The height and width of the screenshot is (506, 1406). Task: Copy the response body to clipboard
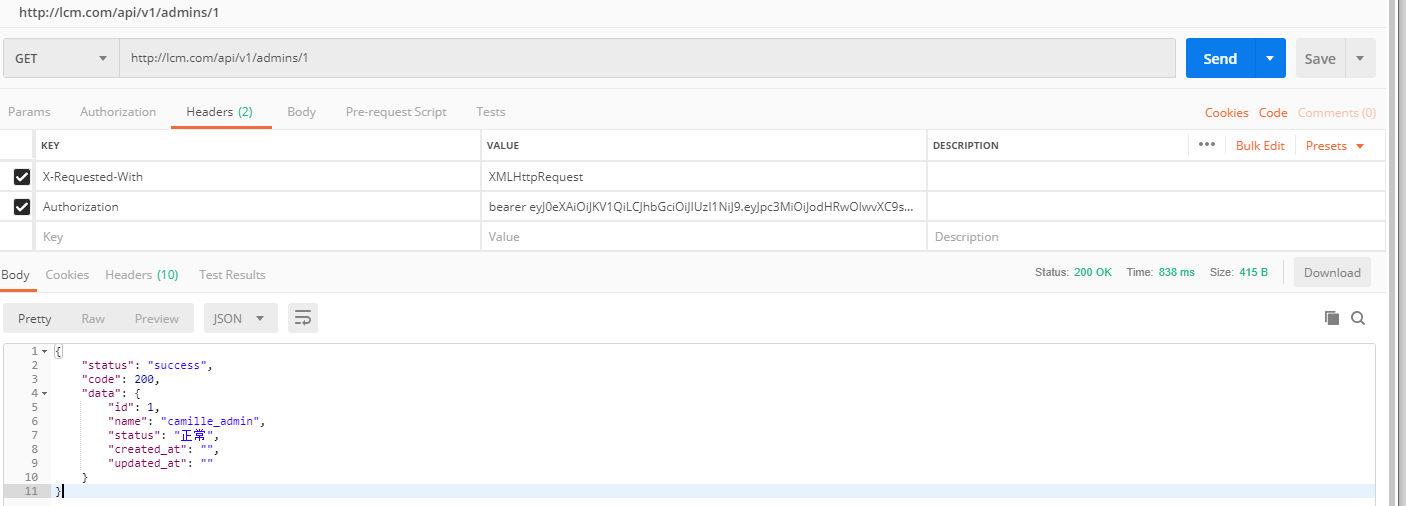(1331, 318)
